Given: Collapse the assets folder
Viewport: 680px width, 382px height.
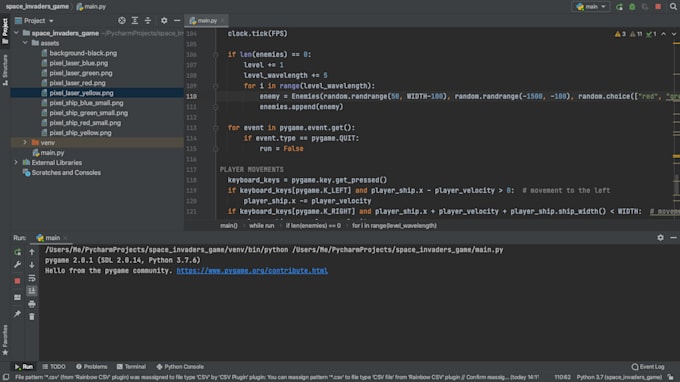Looking at the screenshot, I should coord(25,43).
